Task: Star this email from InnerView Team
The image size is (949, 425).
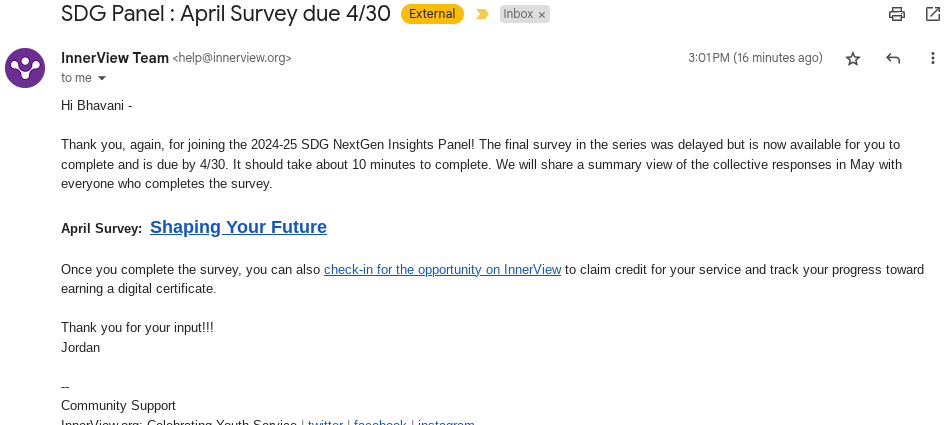Action: [x=853, y=59]
